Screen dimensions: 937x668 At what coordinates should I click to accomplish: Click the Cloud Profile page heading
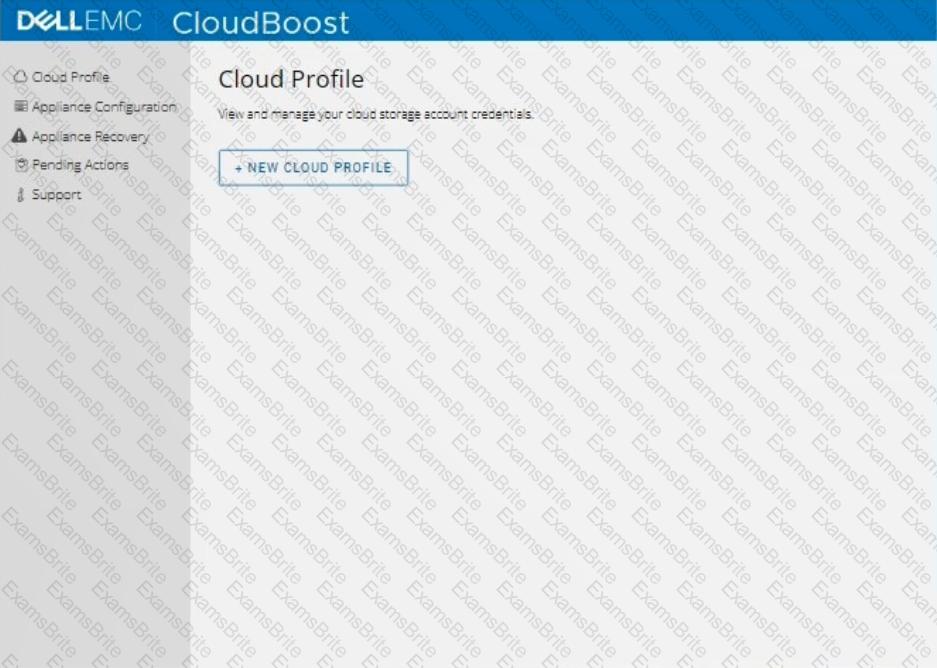[291, 79]
